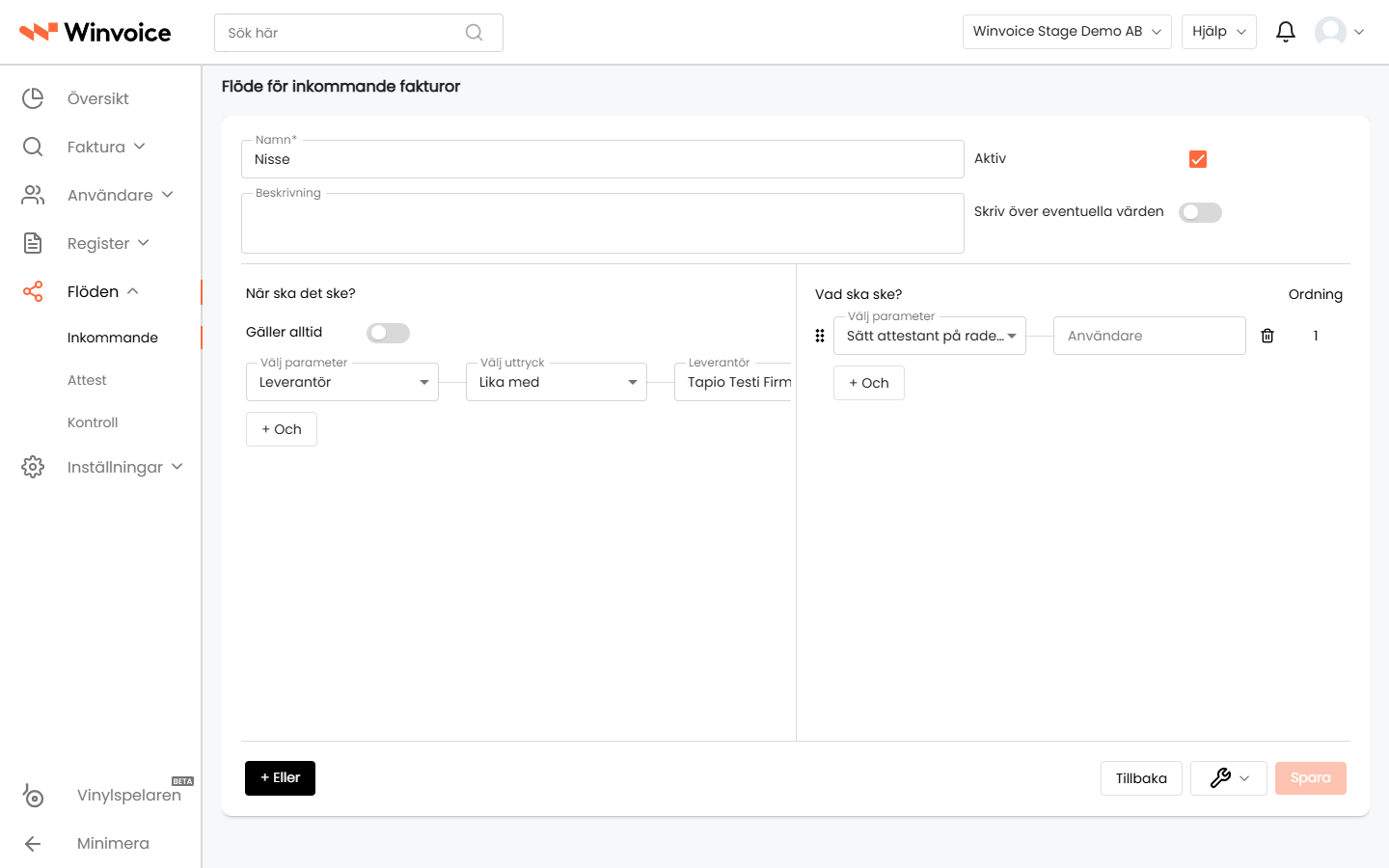Open the notifications bell
This screenshot has width=1389, height=868.
point(1286,32)
